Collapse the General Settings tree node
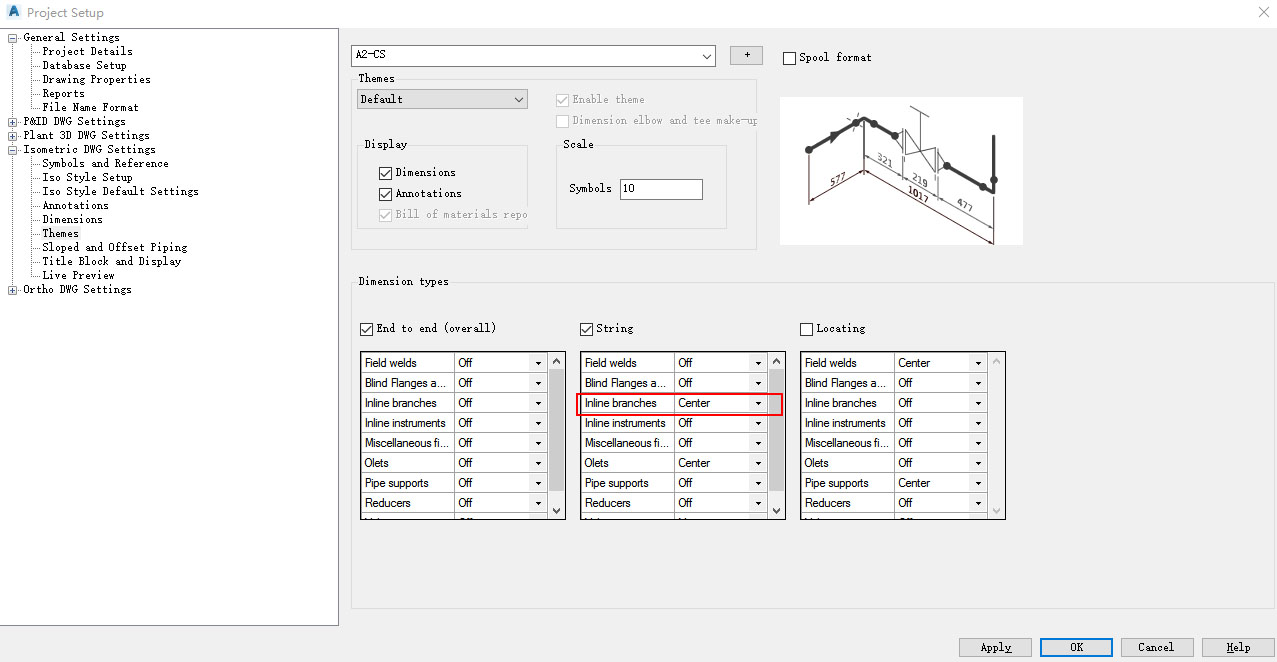 pos(13,38)
